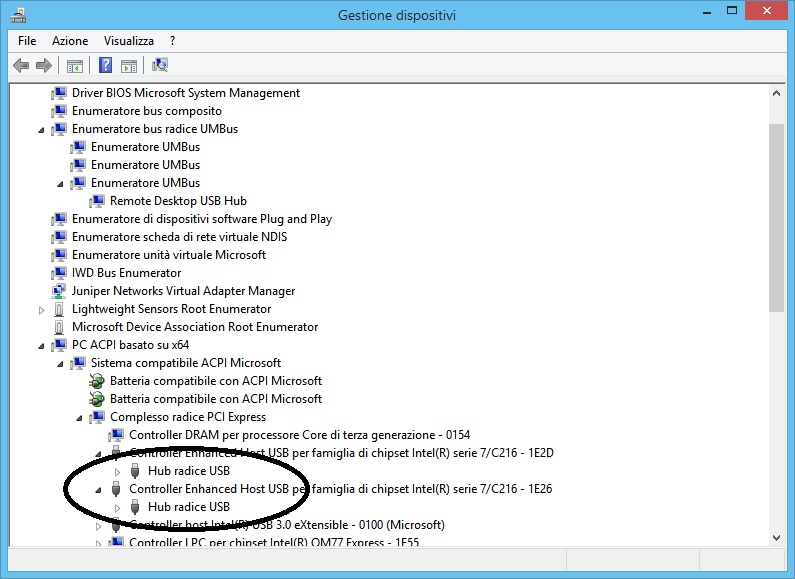Click the Forward arrow toolbar icon
The image size is (795, 579).
point(43,66)
